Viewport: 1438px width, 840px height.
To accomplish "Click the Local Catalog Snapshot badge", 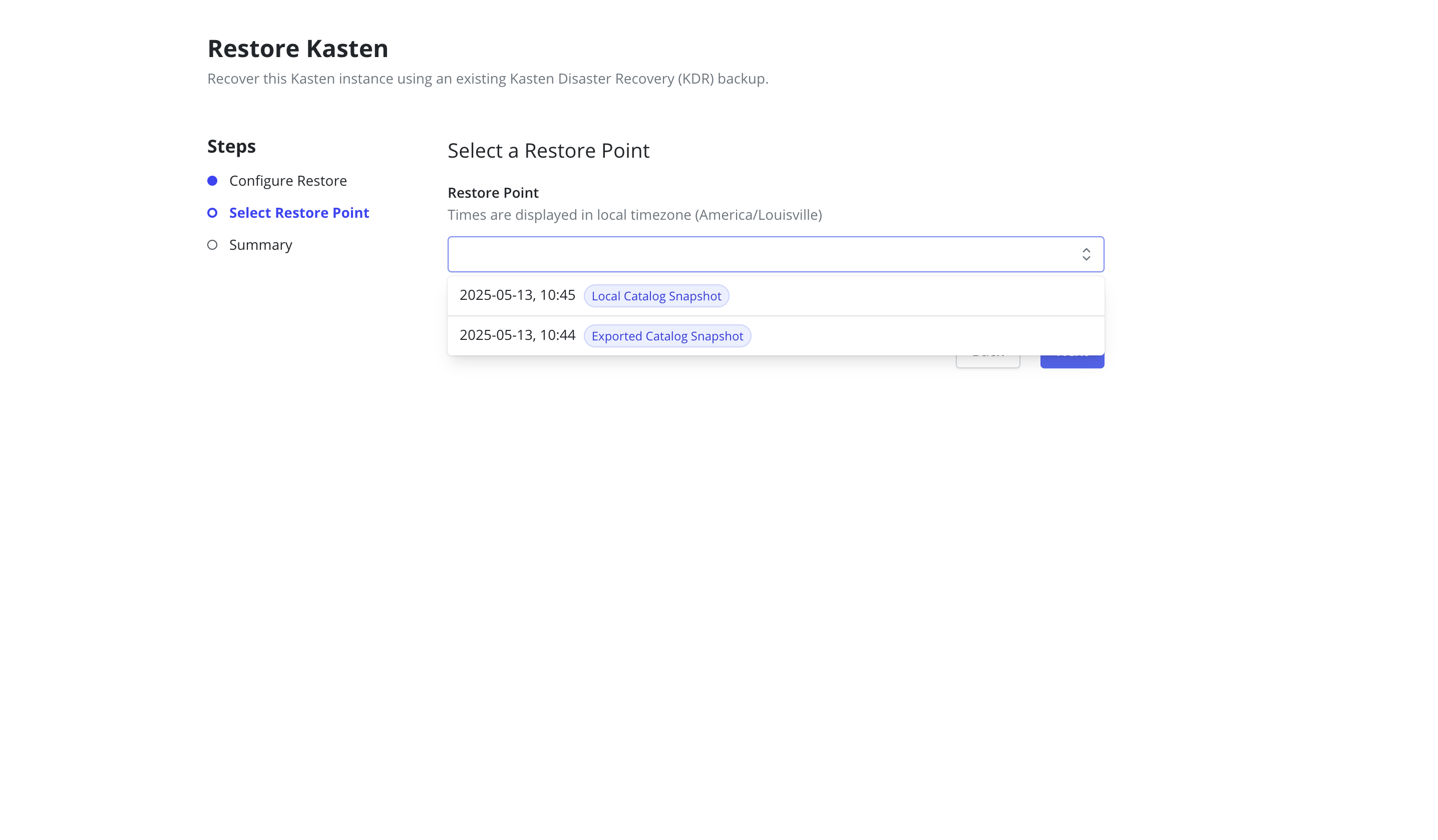I will [x=656, y=296].
